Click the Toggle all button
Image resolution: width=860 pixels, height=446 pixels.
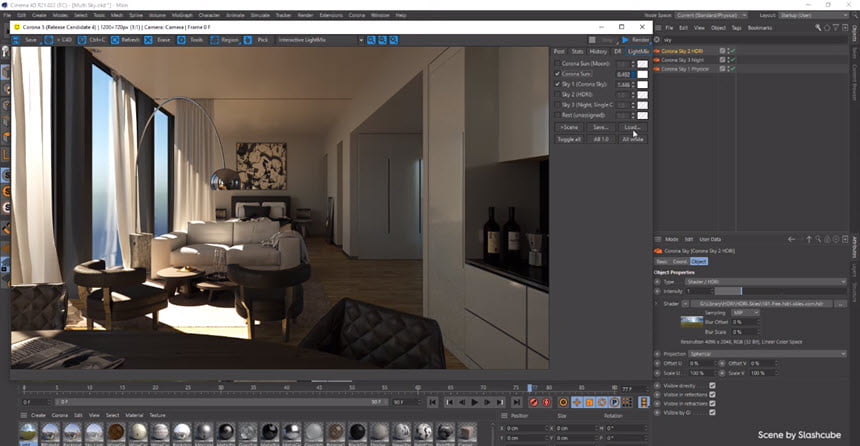coord(569,139)
